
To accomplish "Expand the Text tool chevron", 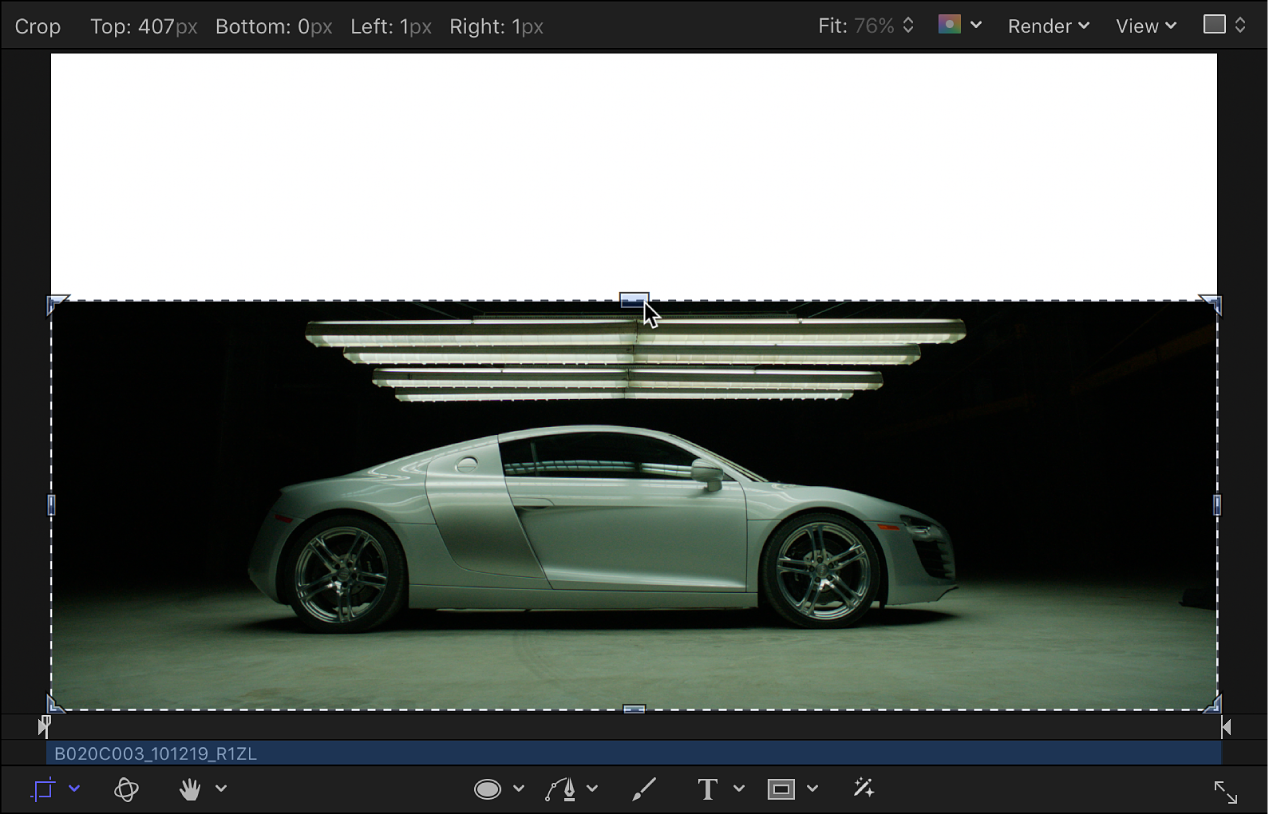I will 738,789.
